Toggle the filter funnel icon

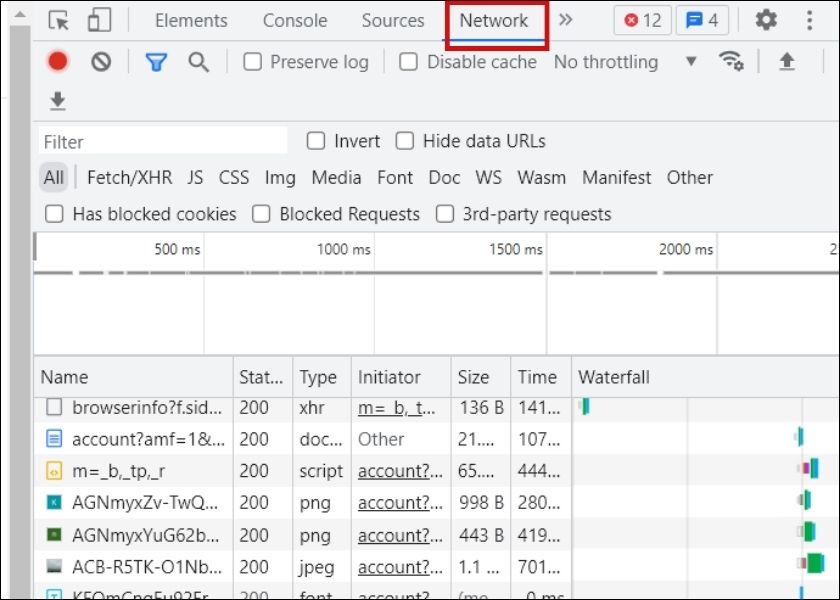(156, 62)
